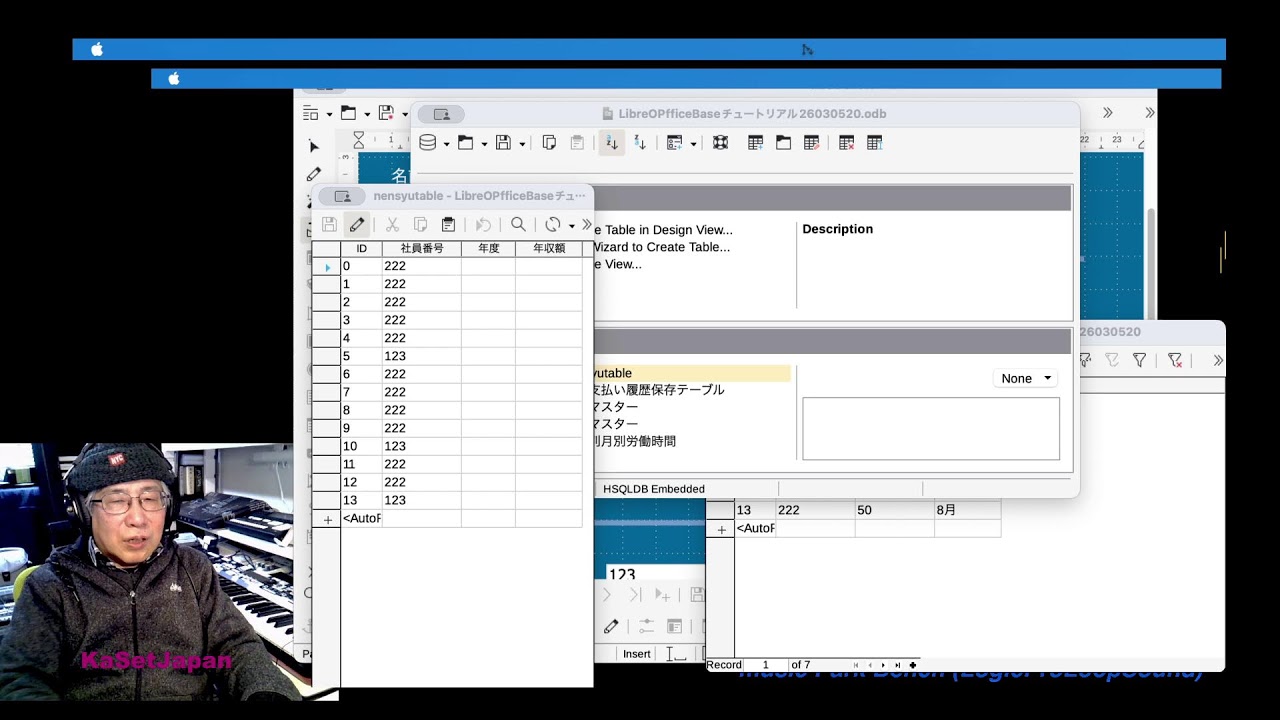Click the Last Record icon in form navigation bar

(634, 595)
